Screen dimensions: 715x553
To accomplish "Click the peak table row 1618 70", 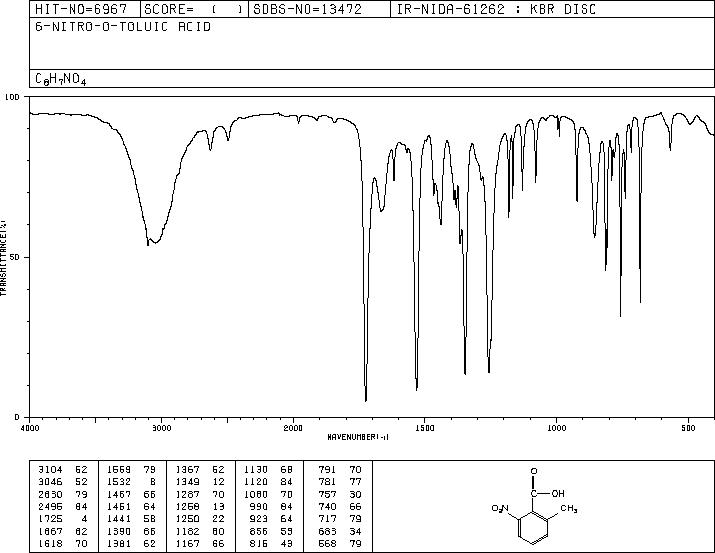I will pyautogui.click(x=63, y=544).
